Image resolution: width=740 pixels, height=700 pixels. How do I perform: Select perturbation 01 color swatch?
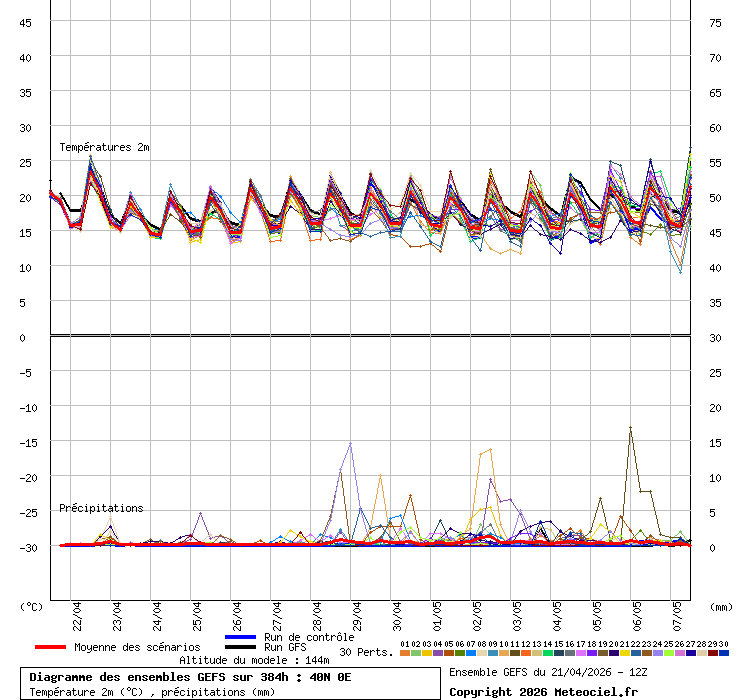pyautogui.click(x=404, y=653)
